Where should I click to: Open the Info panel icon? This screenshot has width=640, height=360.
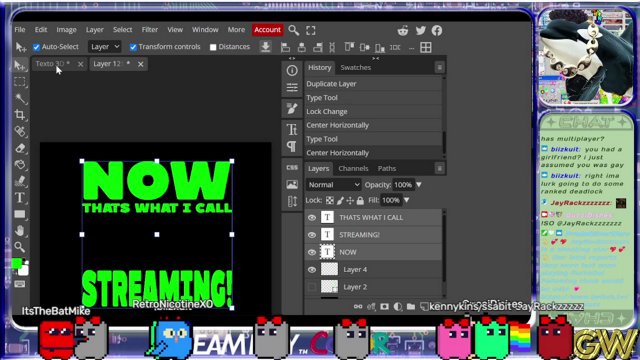[x=292, y=70]
